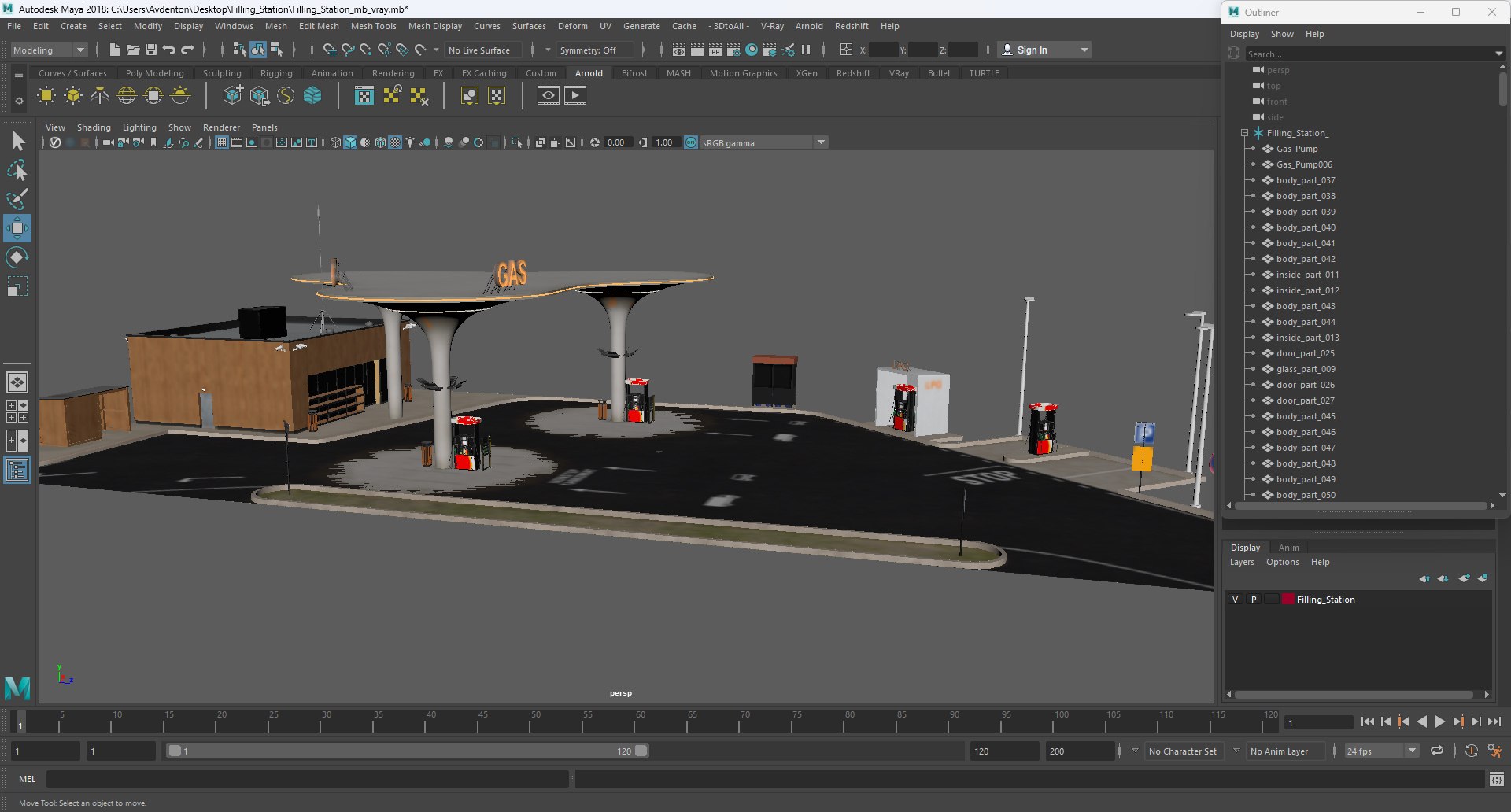This screenshot has width=1511, height=812.
Task: Switch to four-view panel layout
Action: coord(17,412)
